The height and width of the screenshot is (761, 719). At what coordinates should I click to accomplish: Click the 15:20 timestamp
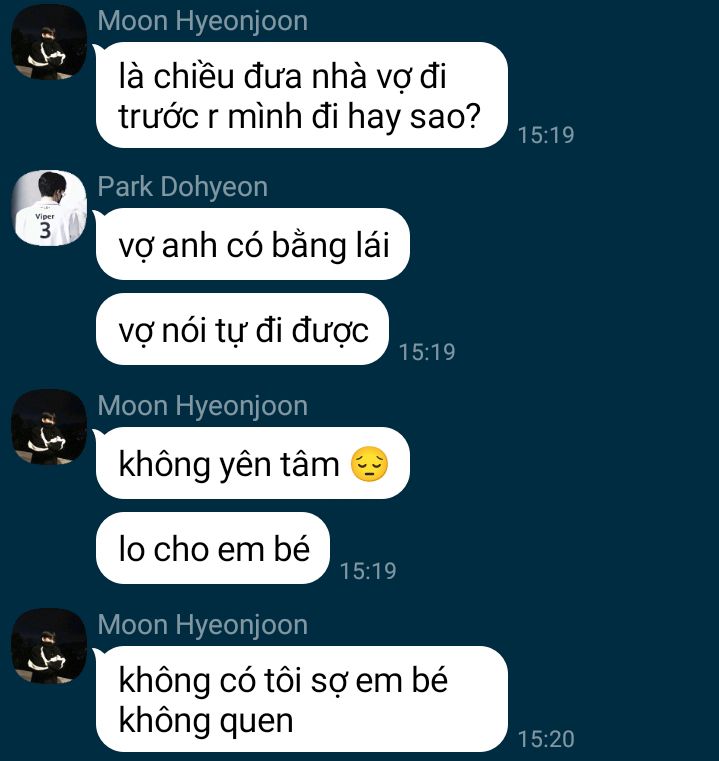pos(546,739)
